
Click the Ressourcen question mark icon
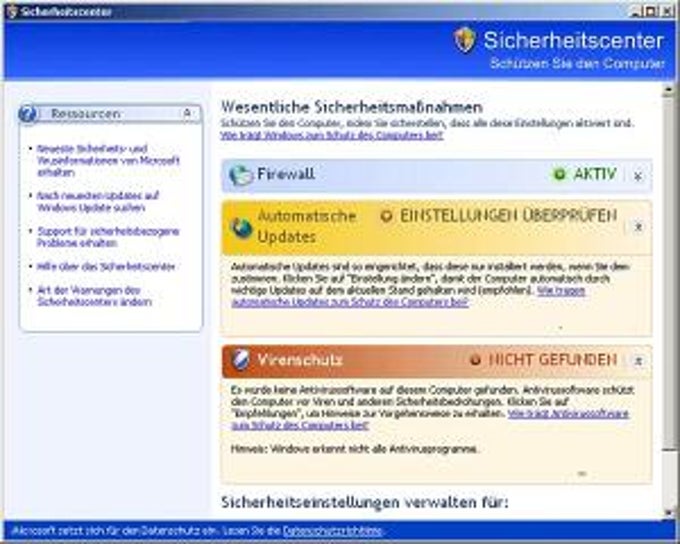click(x=28, y=115)
